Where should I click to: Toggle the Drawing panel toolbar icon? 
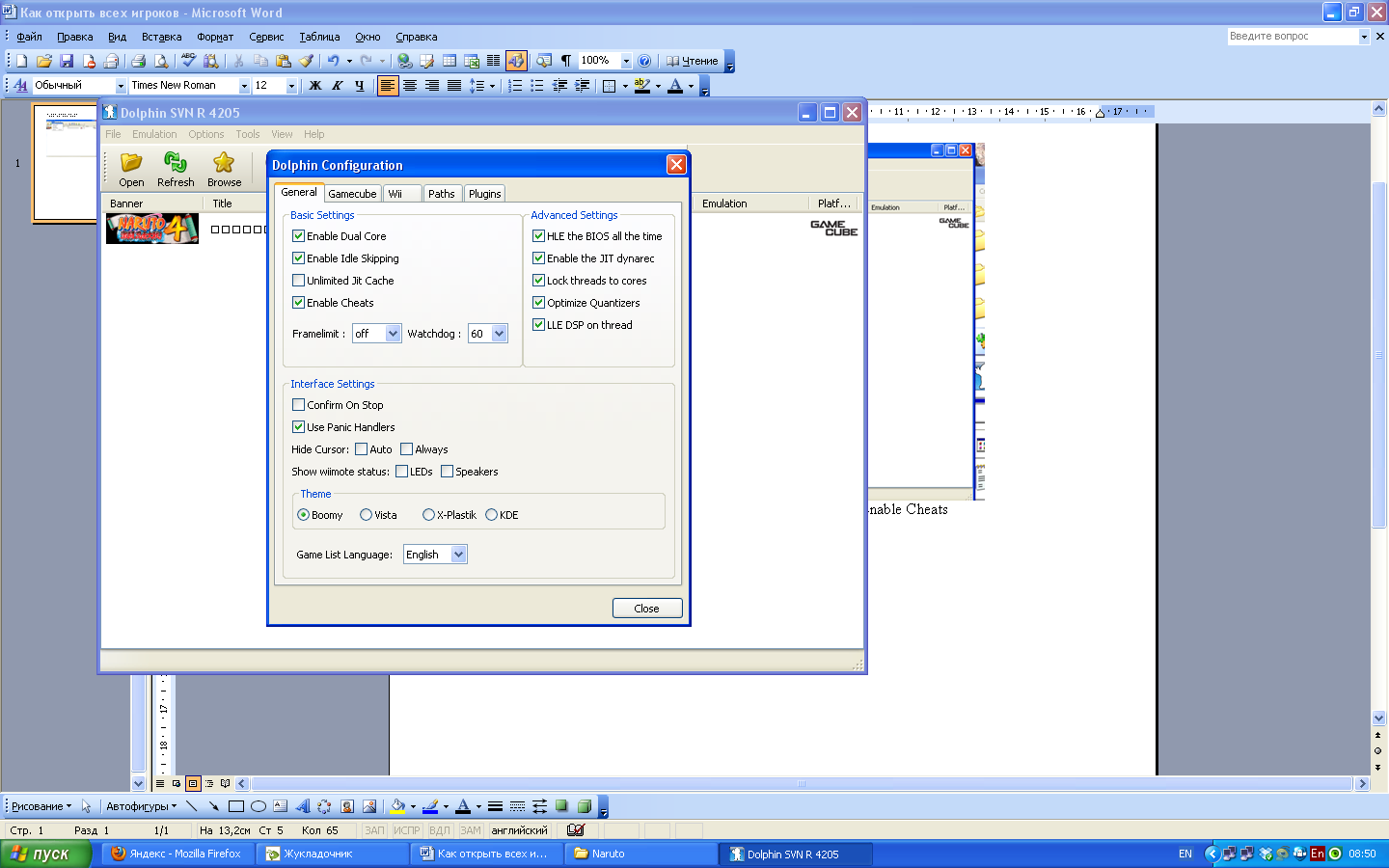click(516, 61)
